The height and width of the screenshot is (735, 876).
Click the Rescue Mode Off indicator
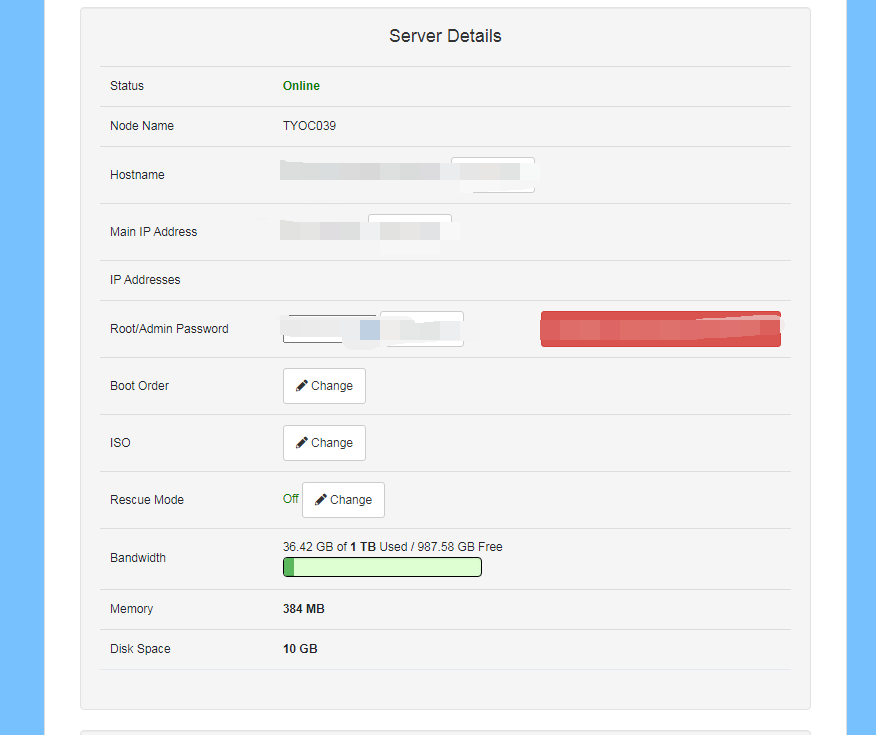pyautogui.click(x=290, y=499)
